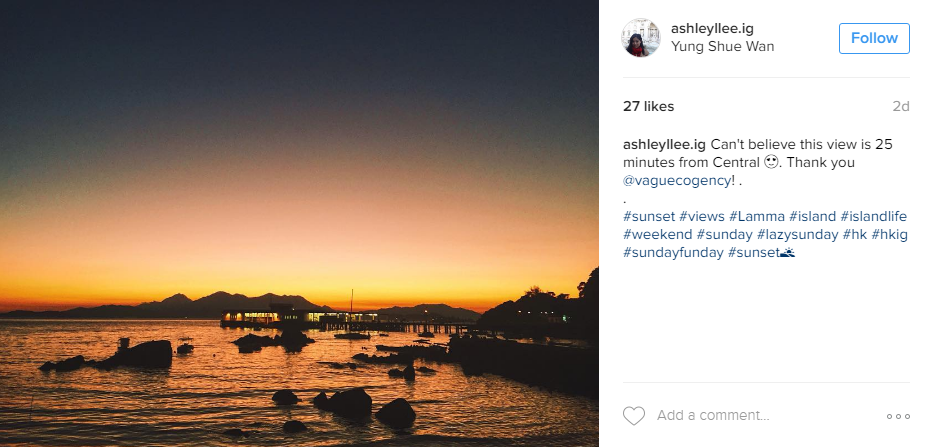
Task: Click the #lazysunday hashtag
Action: 797,234
